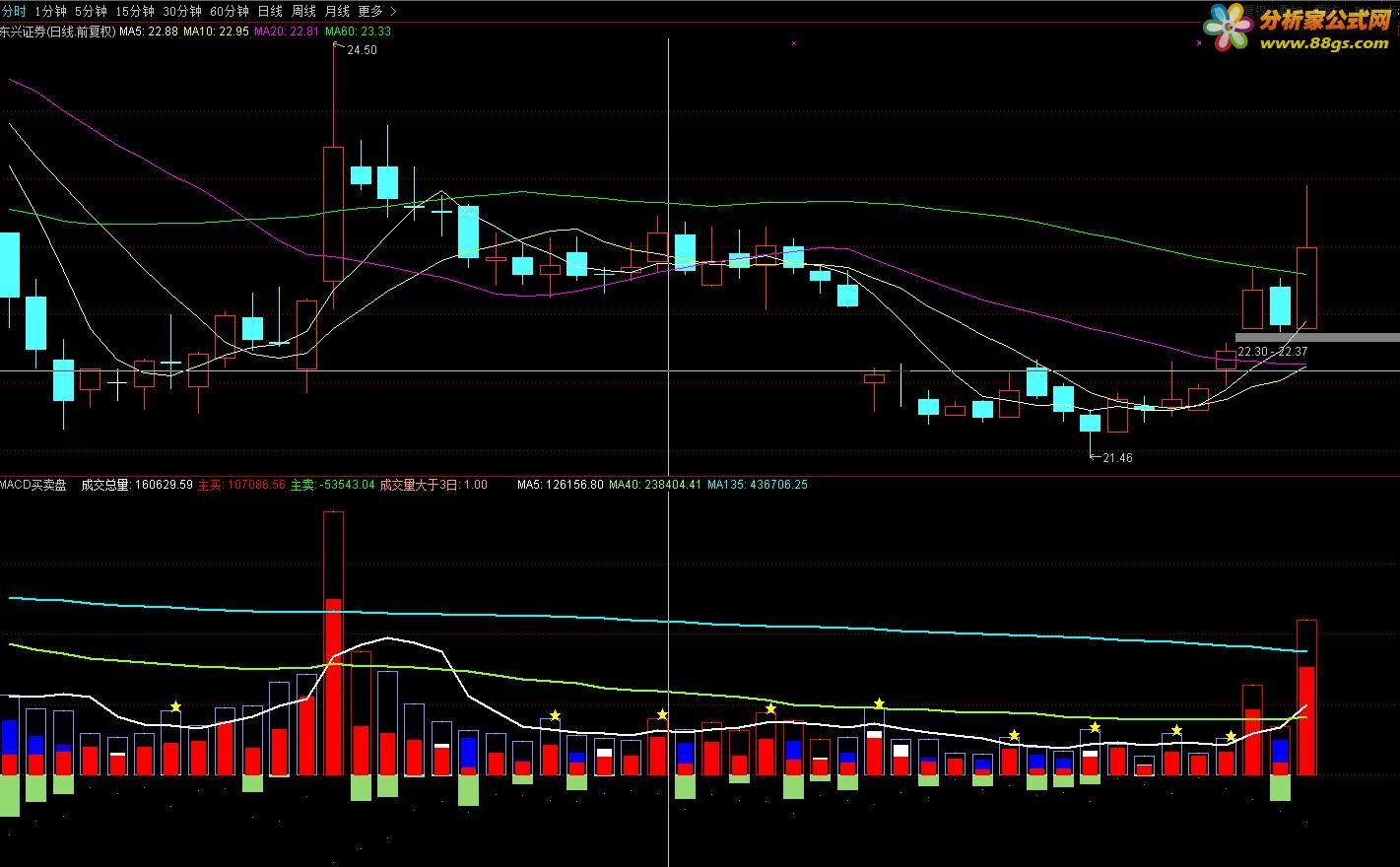Select the 1分钟 period tab
This screenshot has width=1400, height=867.
click(x=50, y=11)
